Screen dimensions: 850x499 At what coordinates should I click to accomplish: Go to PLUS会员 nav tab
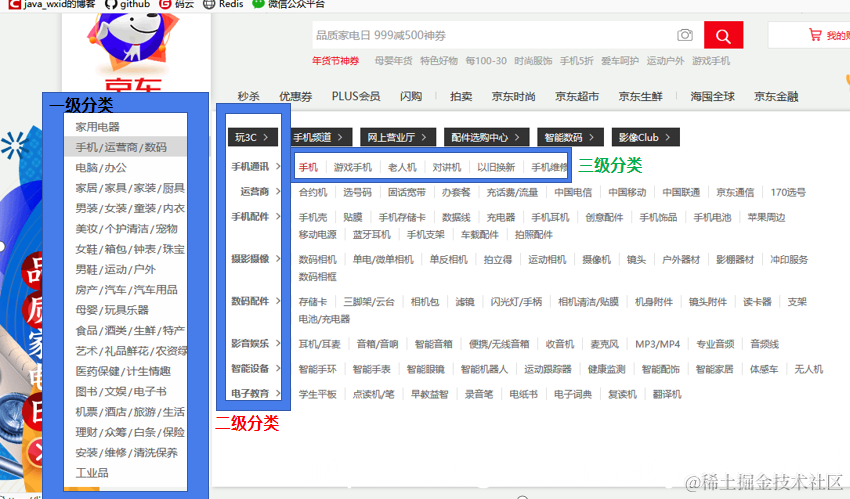(356, 96)
